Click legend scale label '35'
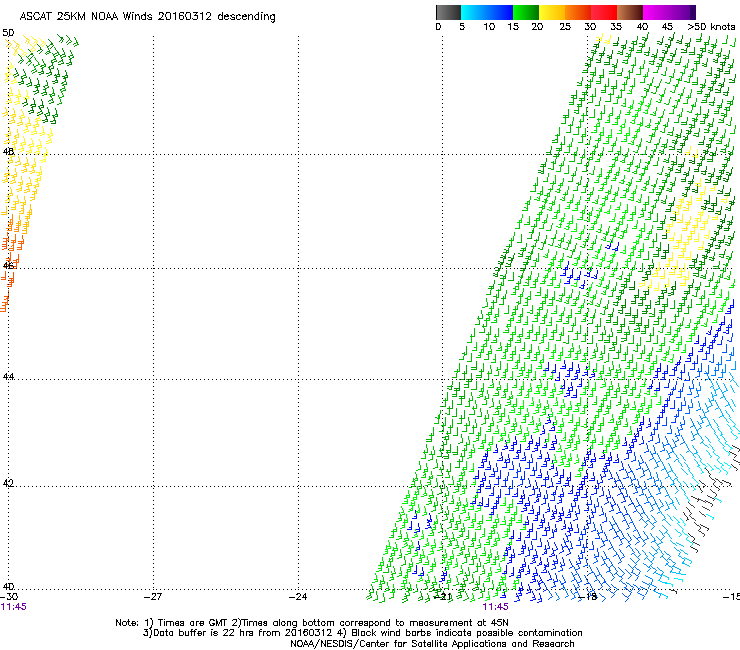740x650 pixels. click(616, 27)
